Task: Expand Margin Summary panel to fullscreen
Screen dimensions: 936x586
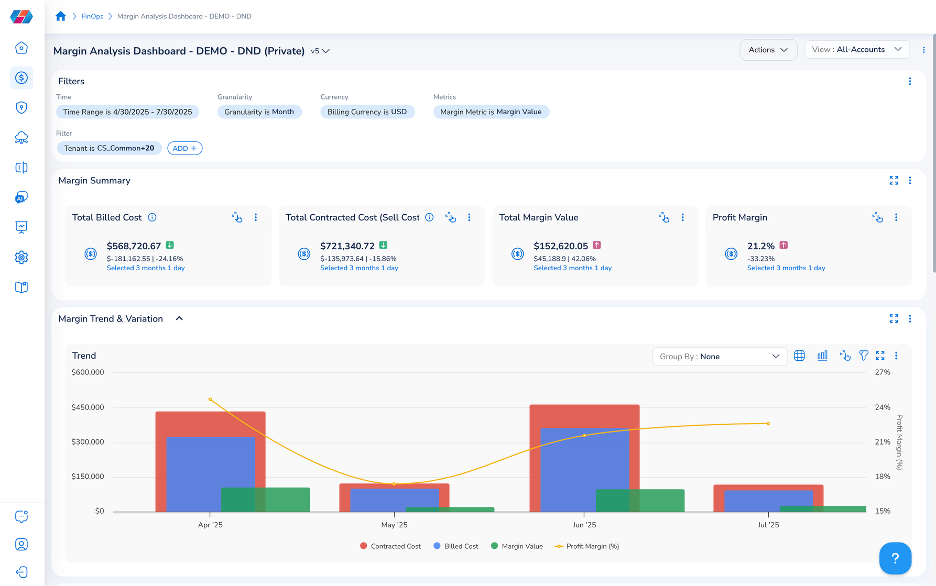Action: pyautogui.click(x=893, y=181)
